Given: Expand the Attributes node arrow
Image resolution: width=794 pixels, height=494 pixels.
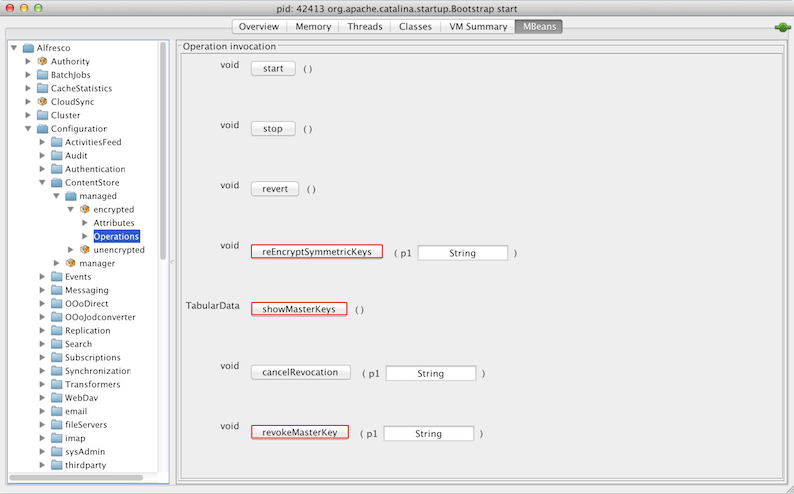Looking at the screenshot, I should 85,223.
